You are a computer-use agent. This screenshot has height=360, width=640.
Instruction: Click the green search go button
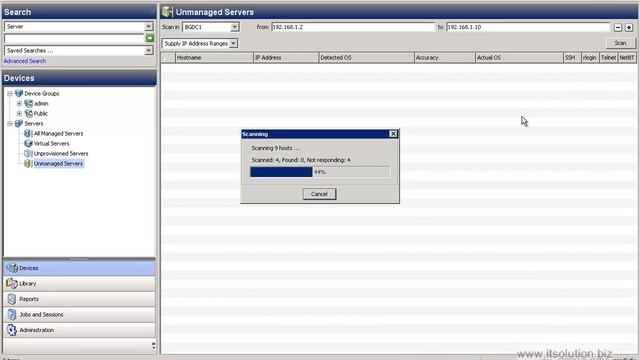click(150, 38)
